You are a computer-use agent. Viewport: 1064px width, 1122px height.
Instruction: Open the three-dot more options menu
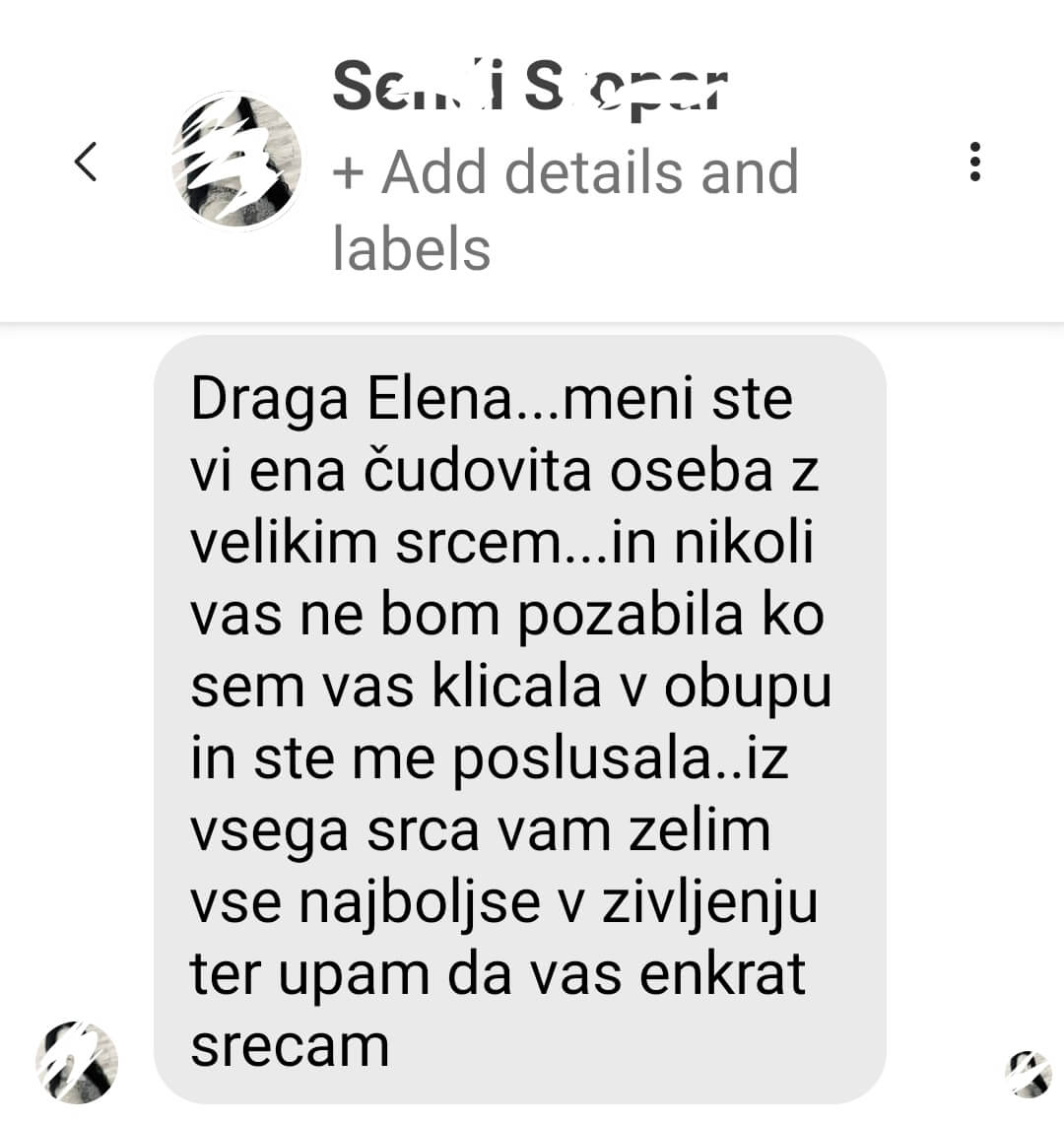click(974, 161)
